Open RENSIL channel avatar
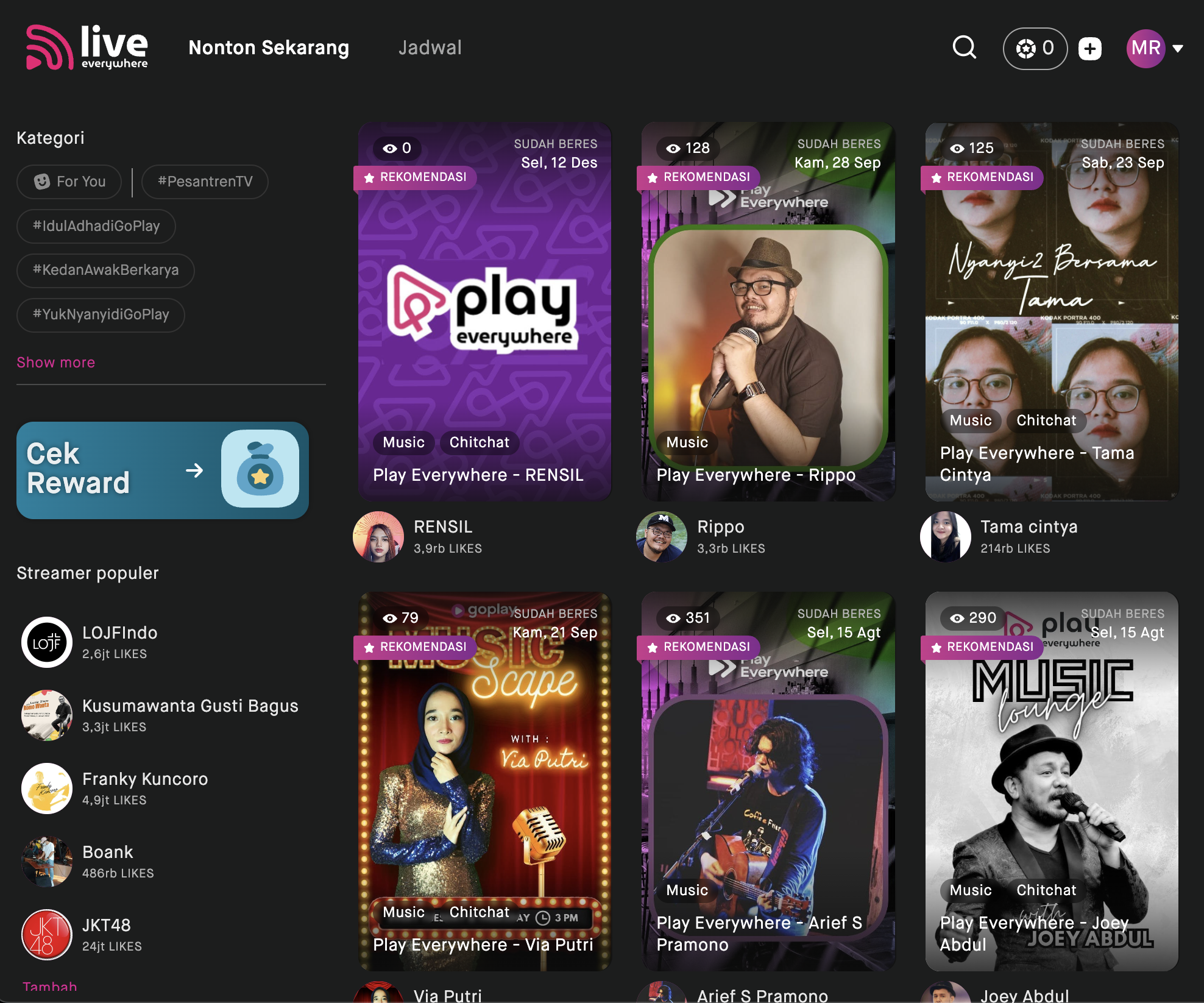The width and height of the screenshot is (1204, 1003). pyautogui.click(x=378, y=536)
